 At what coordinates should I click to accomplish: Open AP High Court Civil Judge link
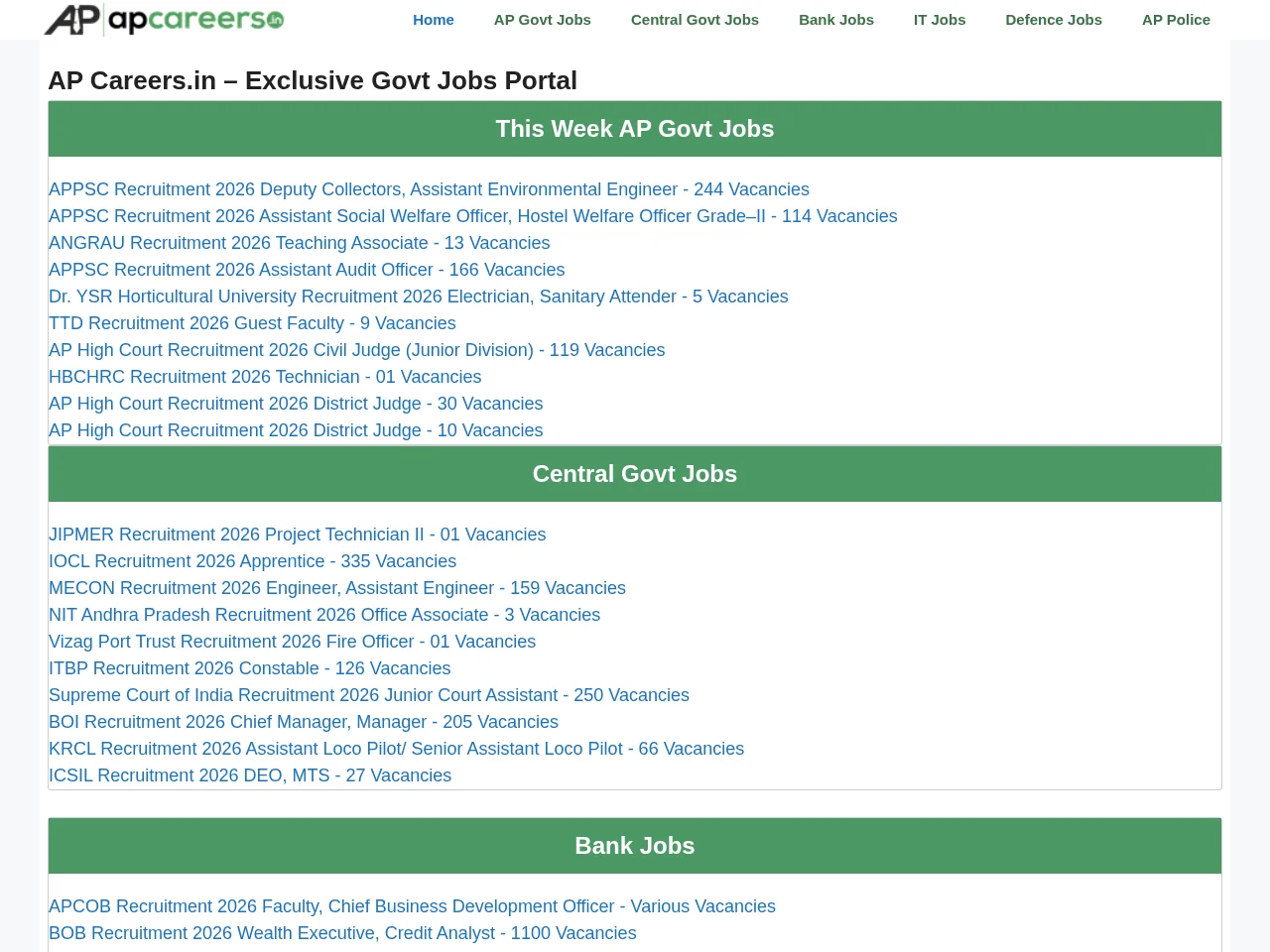pyautogui.click(x=357, y=350)
